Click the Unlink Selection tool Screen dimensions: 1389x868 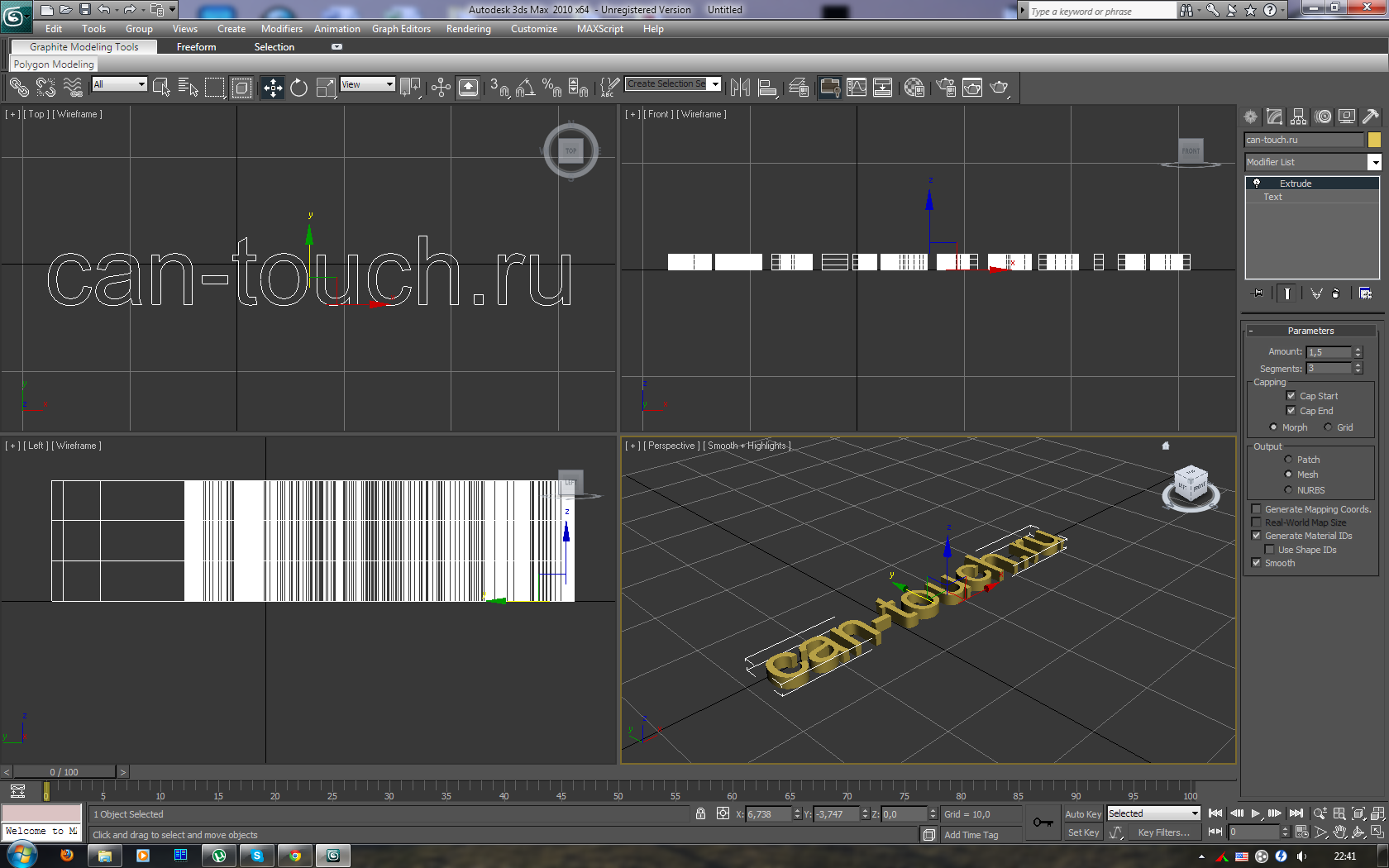click(45, 87)
